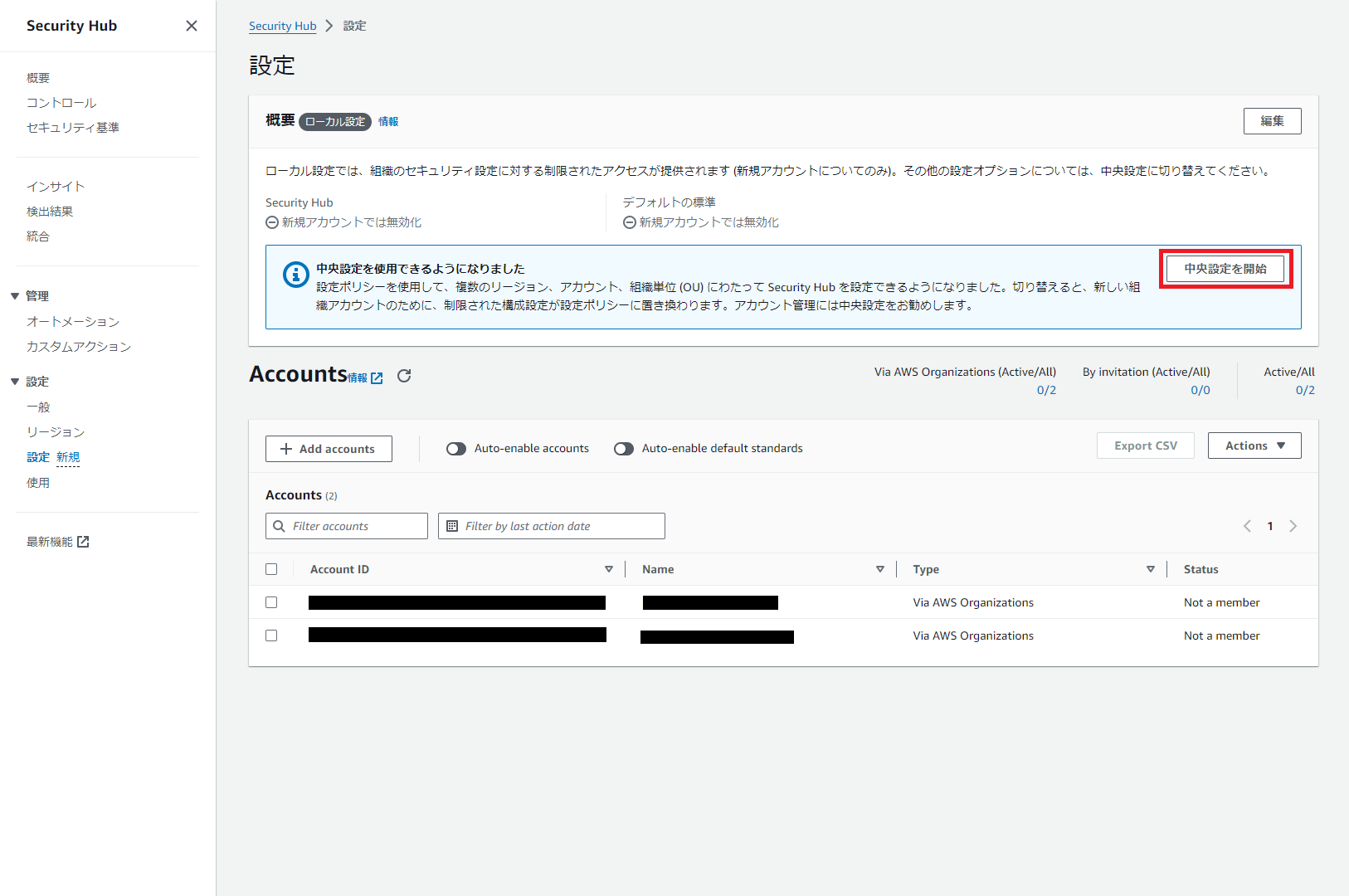Open the Actions dropdown menu
Screen dimensions: 1349x896
[x=1254, y=446]
